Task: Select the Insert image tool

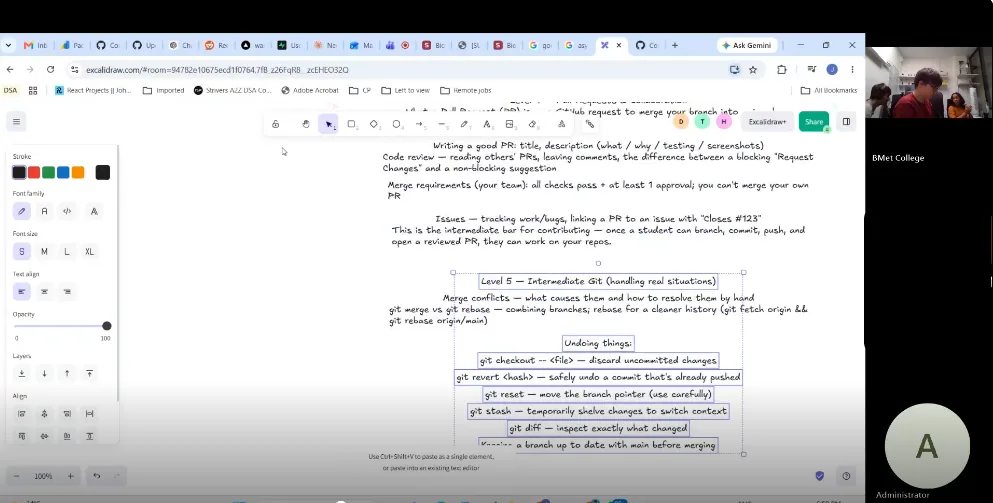Action: [x=510, y=124]
